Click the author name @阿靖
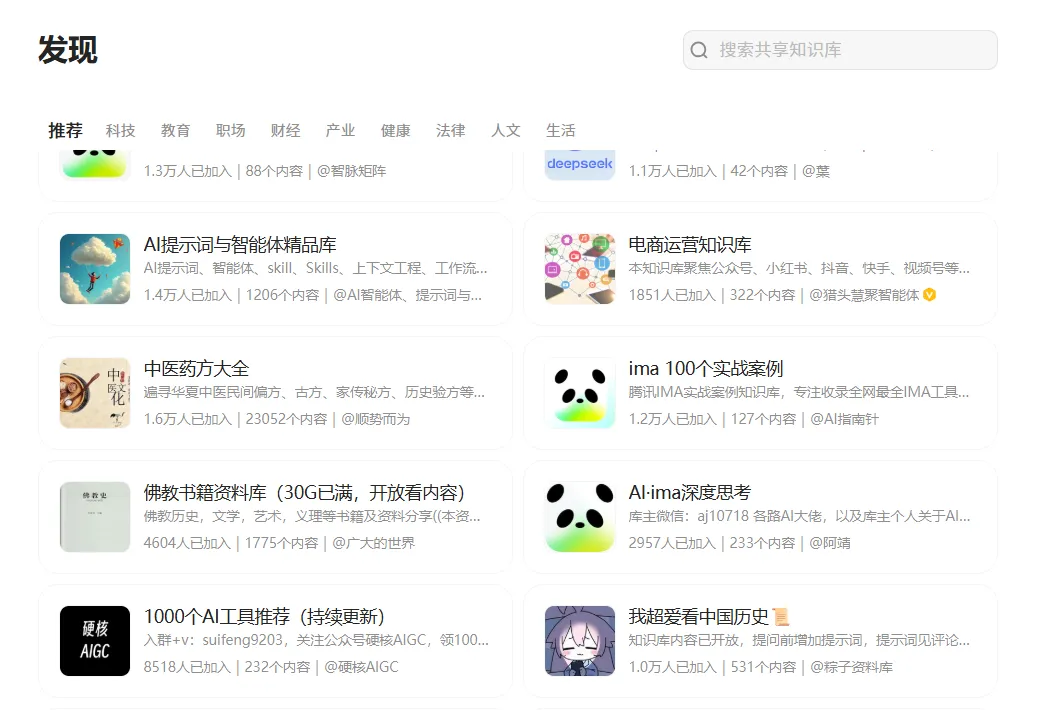1038x710 pixels. click(x=829, y=543)
